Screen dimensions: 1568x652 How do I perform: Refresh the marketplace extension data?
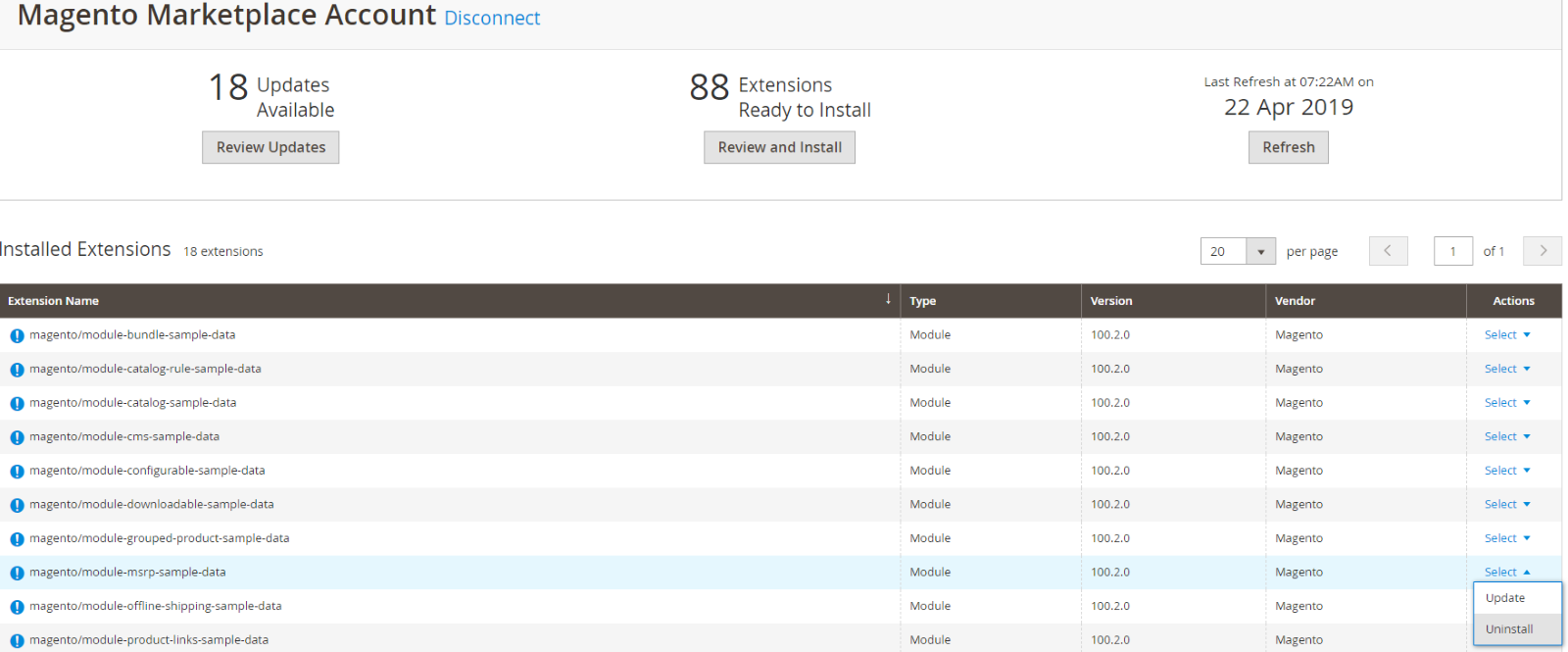point(1289,147)
